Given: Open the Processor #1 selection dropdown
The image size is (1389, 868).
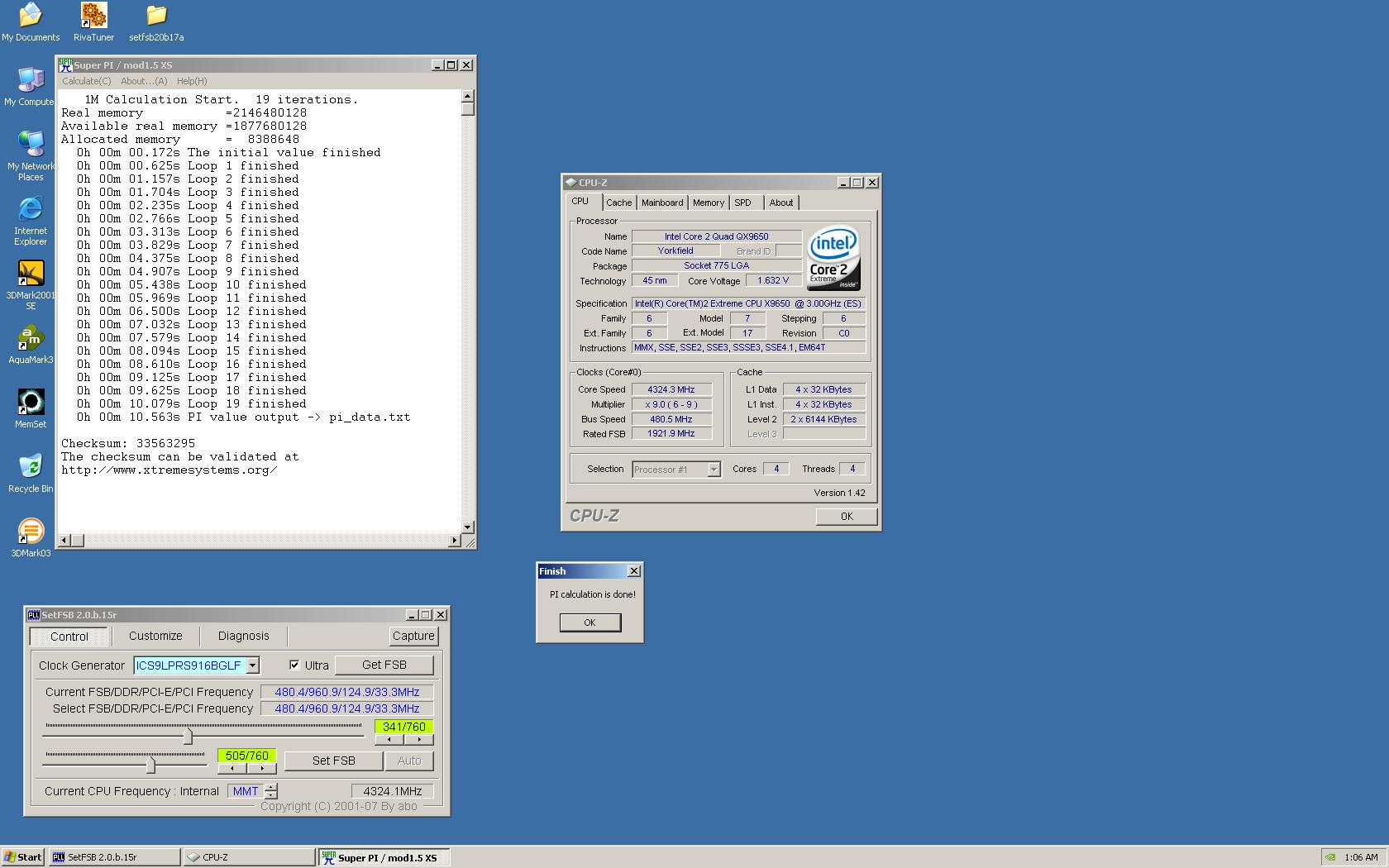Looking at the screenshot, I should point(714,470).
